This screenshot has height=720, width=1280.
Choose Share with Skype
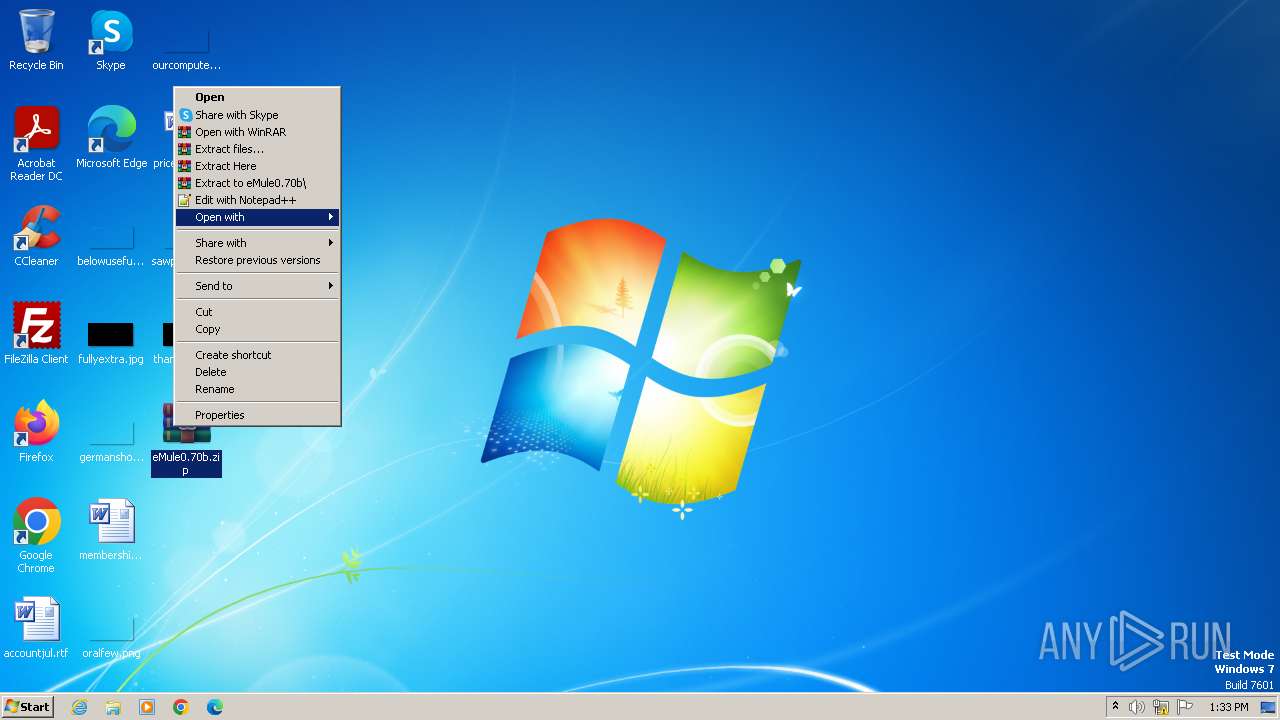pyautogui.click(x=258, y=115)
